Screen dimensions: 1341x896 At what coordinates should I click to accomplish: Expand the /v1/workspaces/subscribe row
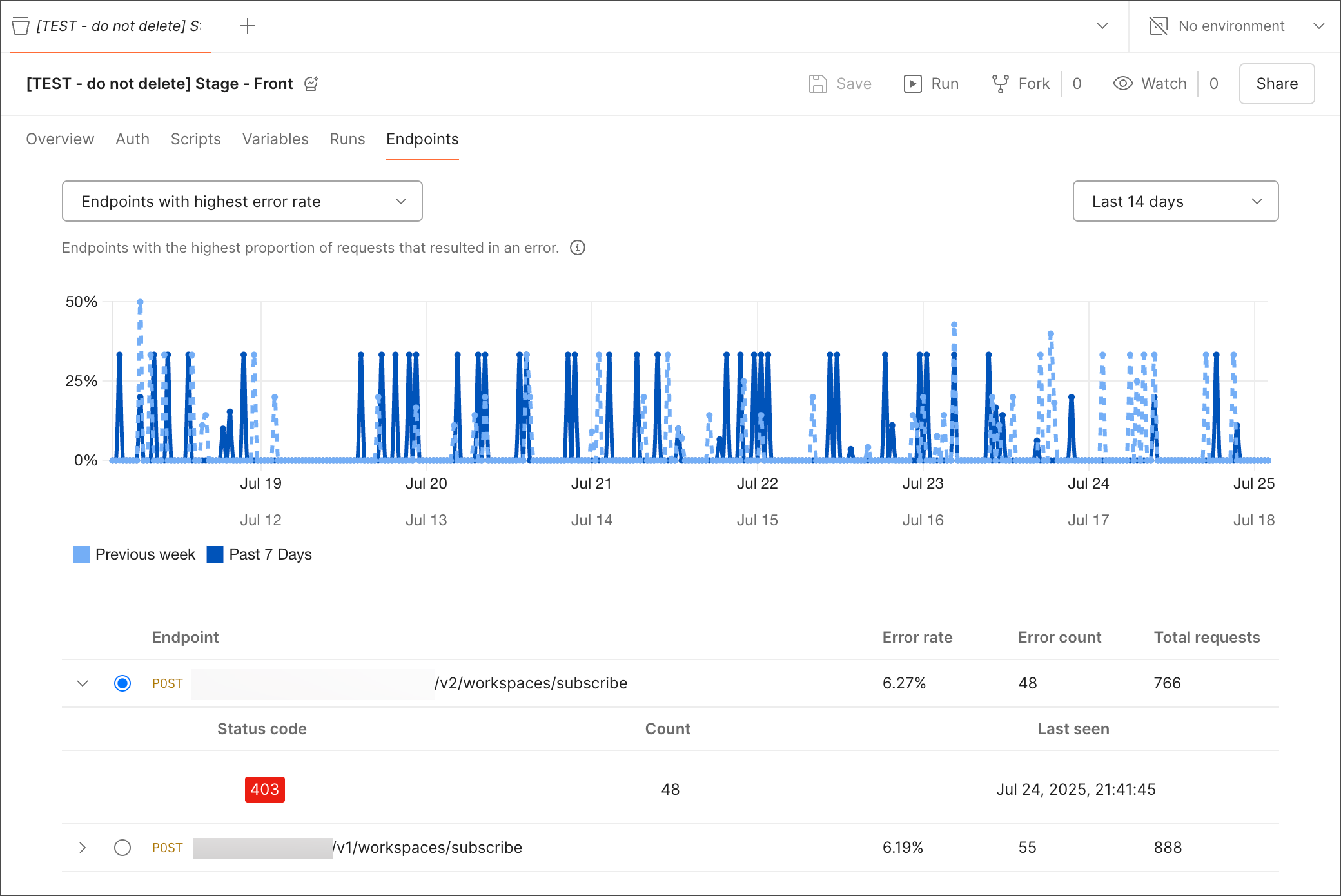click(x=83, y=848)
